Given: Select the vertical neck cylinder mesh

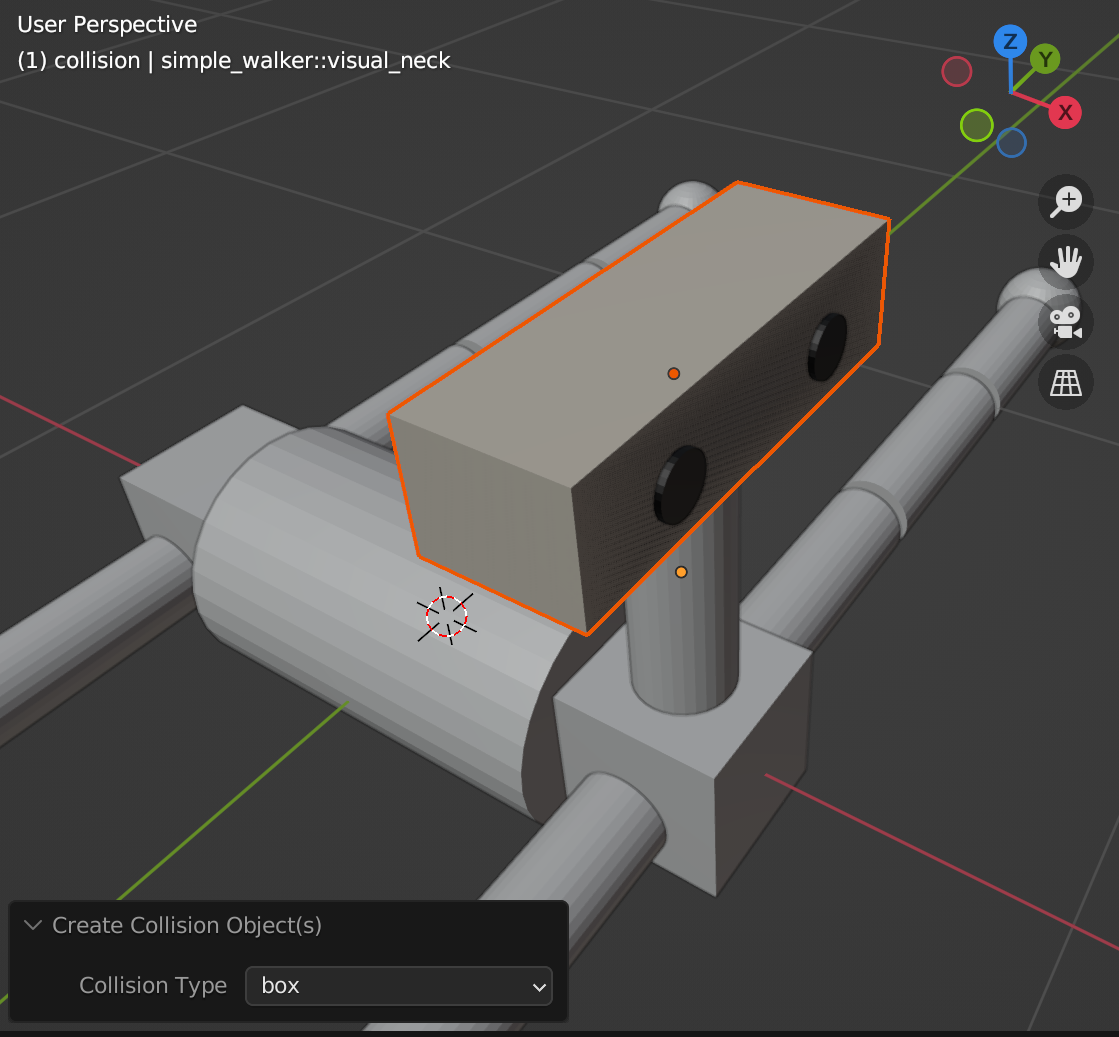Looking at the screenshot, I should 680,650.
